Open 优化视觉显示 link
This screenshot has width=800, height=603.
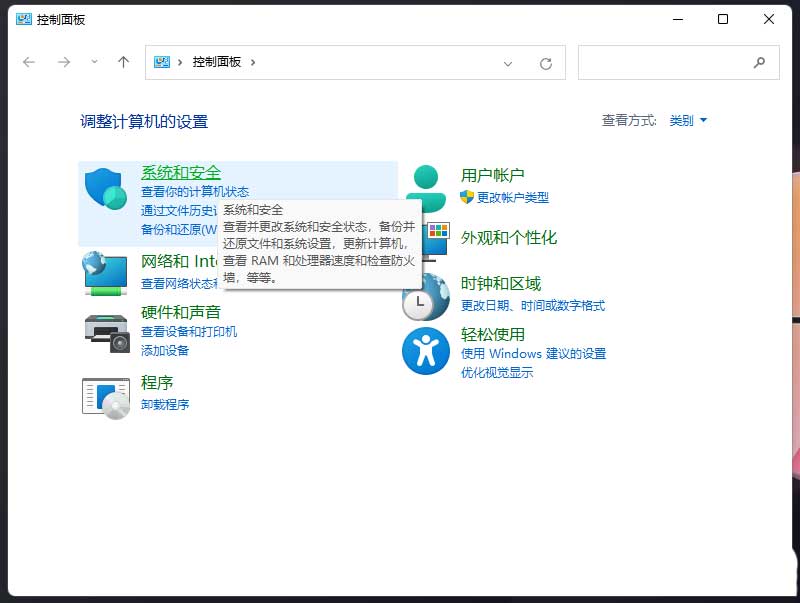497,373
